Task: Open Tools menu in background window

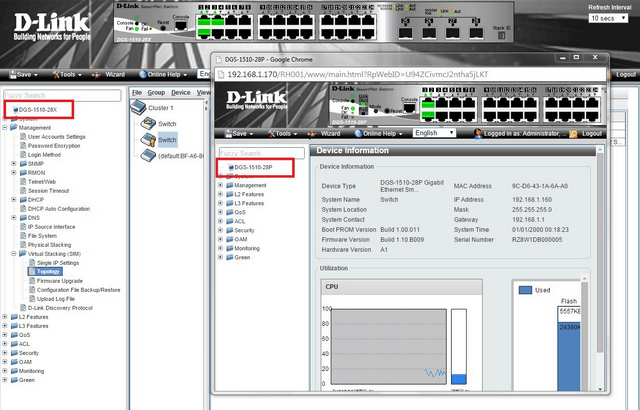Action: pos(67,74)
